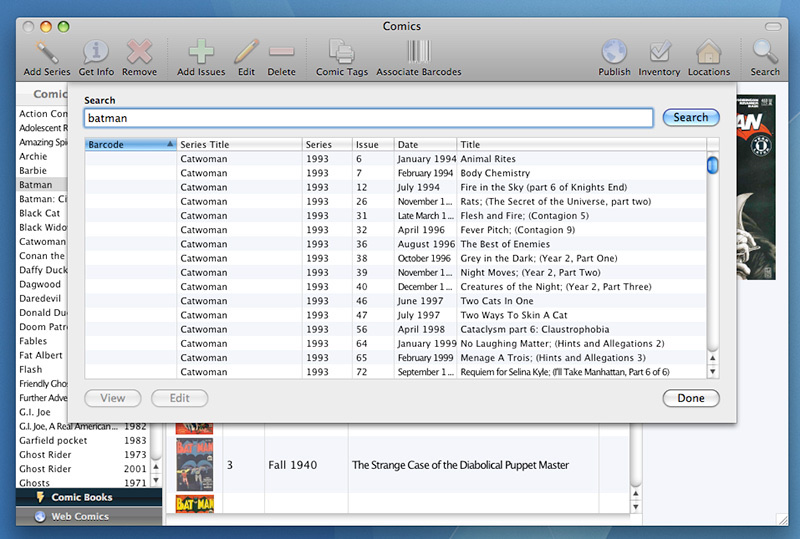Open Locations from the toolbar
800x539 pixels.
(x=708, y=52)
